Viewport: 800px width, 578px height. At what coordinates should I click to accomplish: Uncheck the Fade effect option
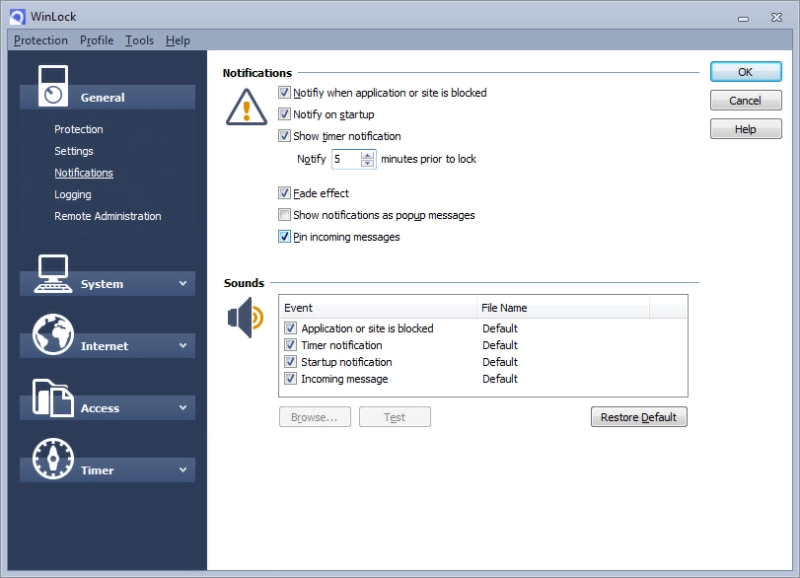click(x=284, y=193)
